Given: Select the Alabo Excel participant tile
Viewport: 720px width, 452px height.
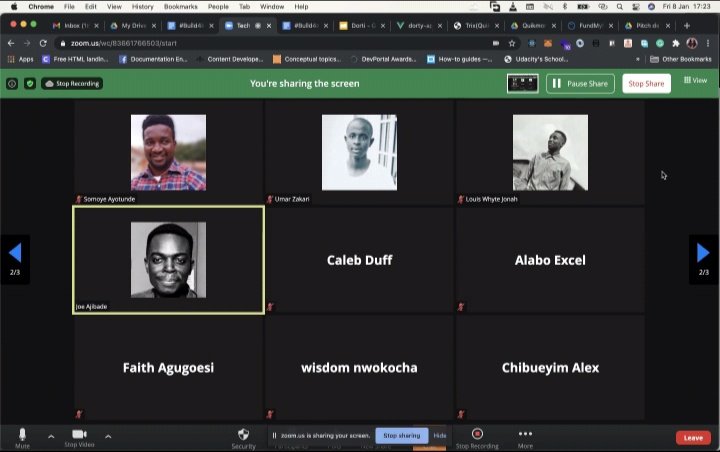Looking at the screenshot, I should click(550, 260).
